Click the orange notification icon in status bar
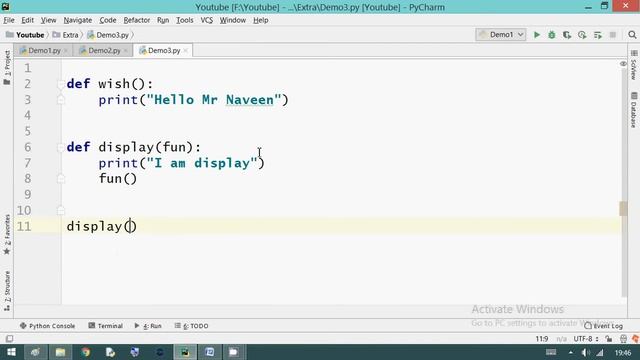This screenshot has height=360, width=640. pos(635,339)
